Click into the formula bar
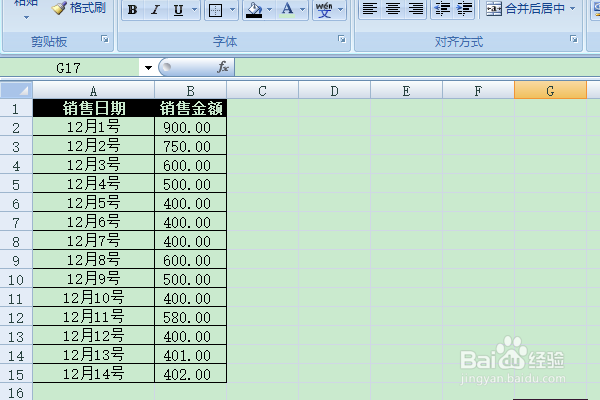The image size is (600, 400). pyautogui.click(x=417, y=67)
